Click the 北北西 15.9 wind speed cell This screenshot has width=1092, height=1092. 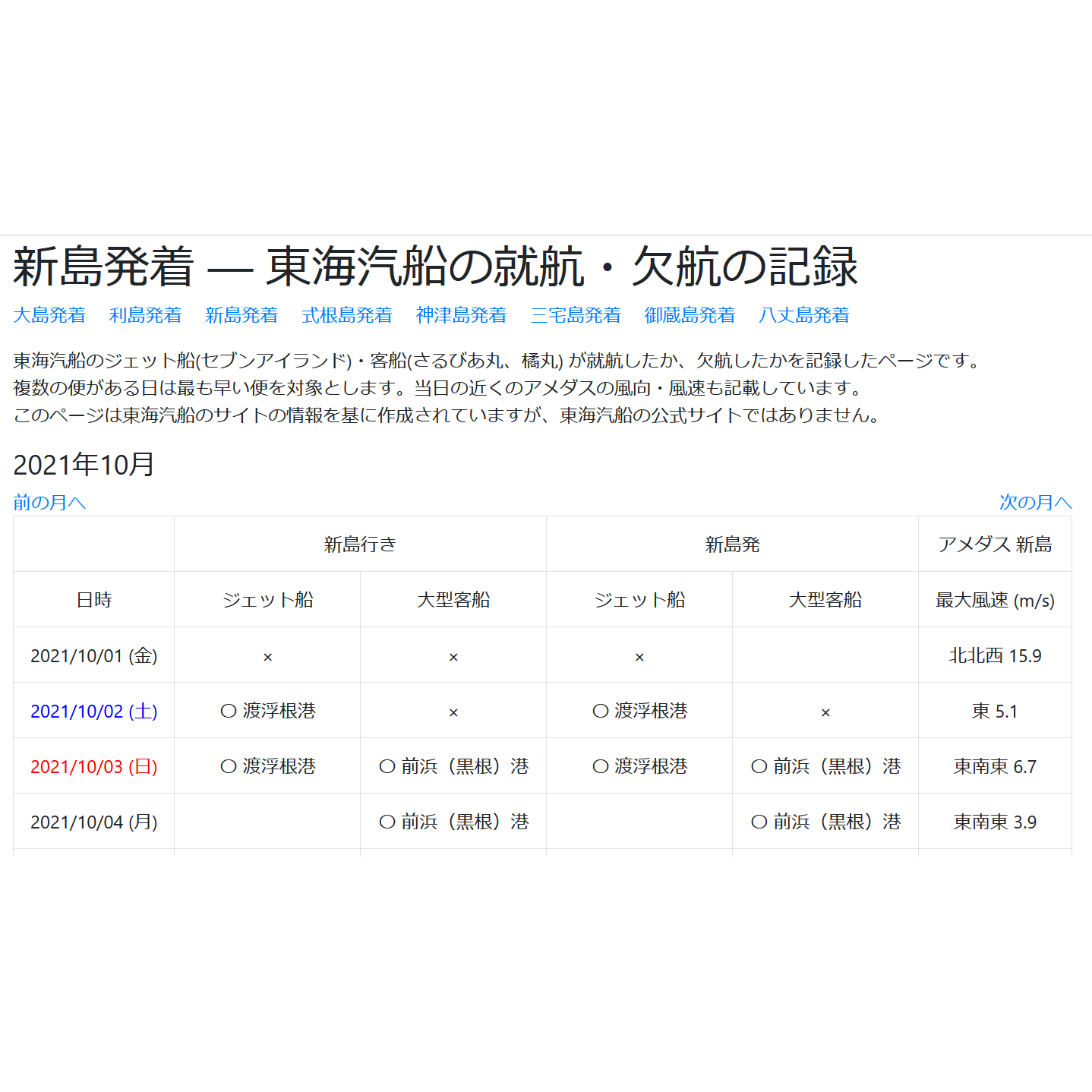pyautogui.click(x=995, y=655)
